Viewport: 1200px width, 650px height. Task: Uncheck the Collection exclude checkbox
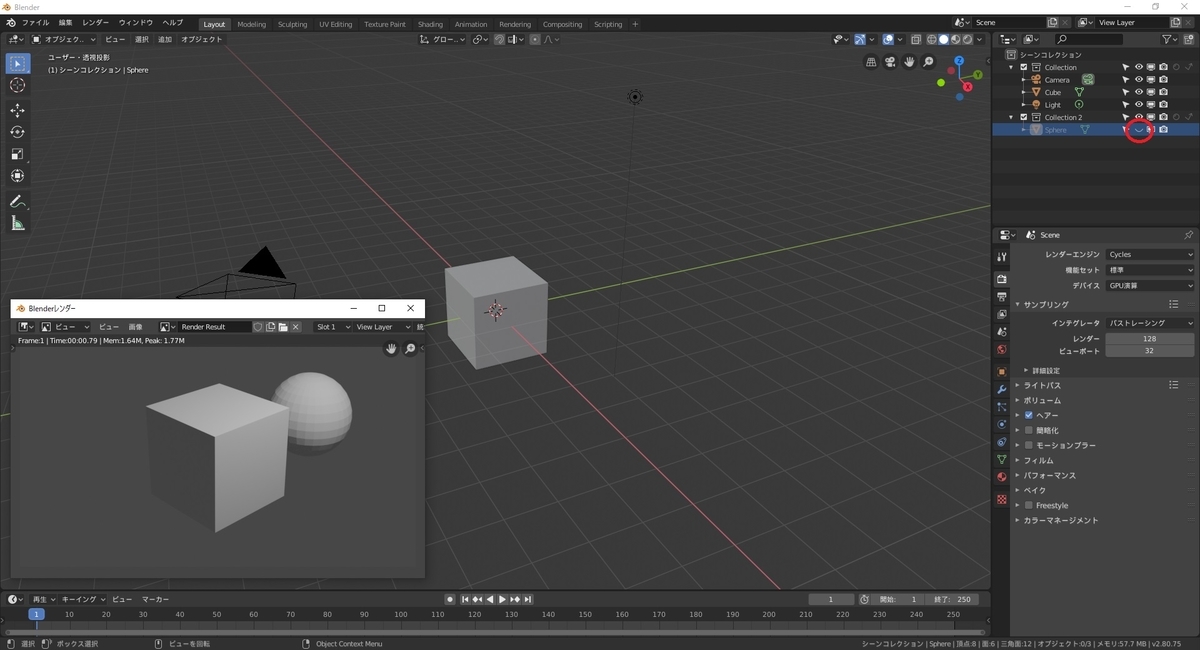[x=1024, y=67]
